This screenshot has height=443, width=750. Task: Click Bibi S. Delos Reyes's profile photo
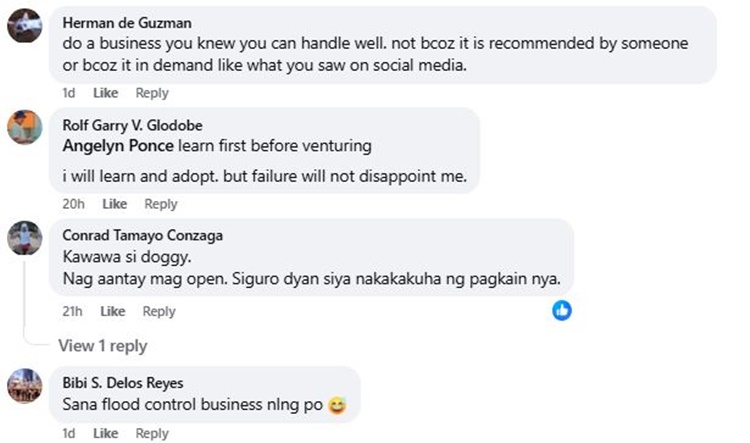[24, 385]
